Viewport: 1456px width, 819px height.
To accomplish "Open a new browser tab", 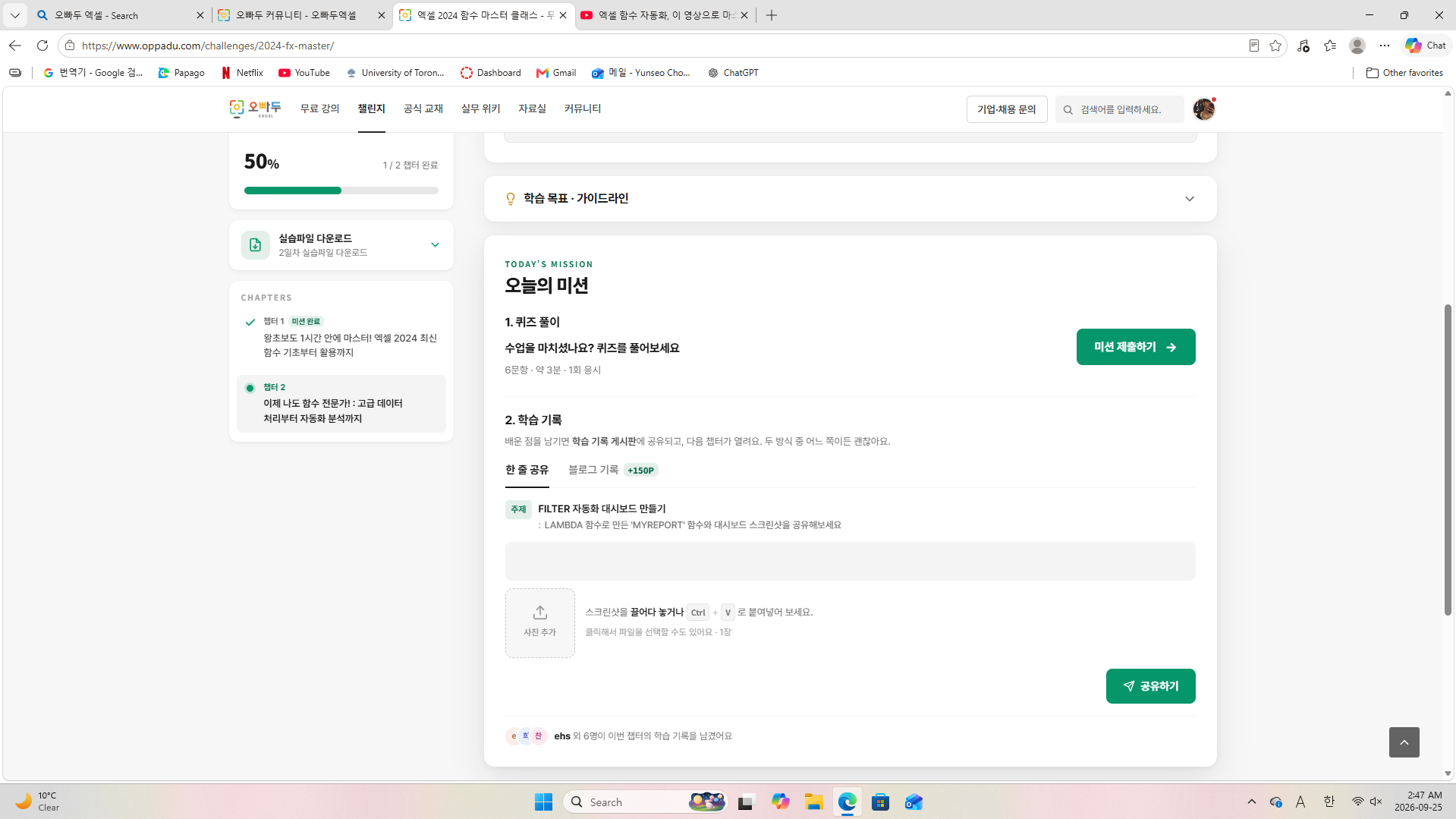I will click(x=772, y=15).
